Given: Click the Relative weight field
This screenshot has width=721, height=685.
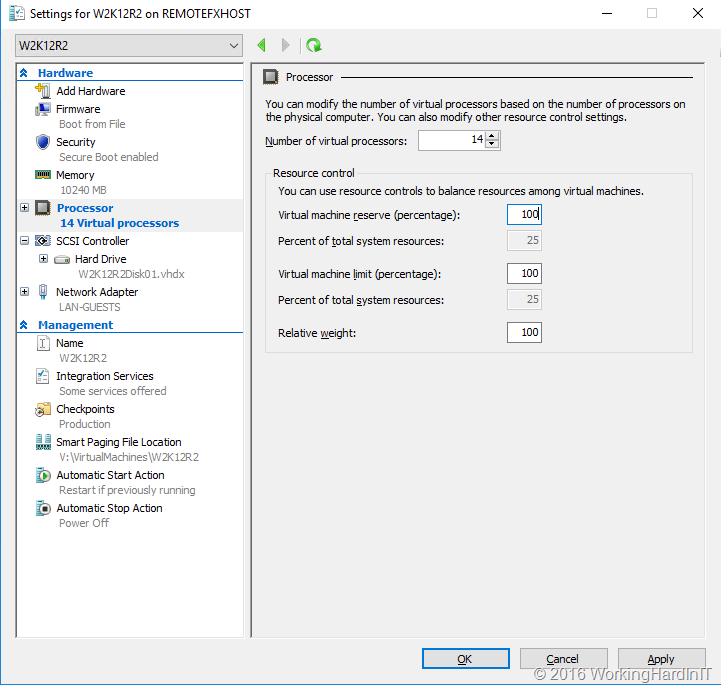Looking at the screenshot, I should [524, 332].
